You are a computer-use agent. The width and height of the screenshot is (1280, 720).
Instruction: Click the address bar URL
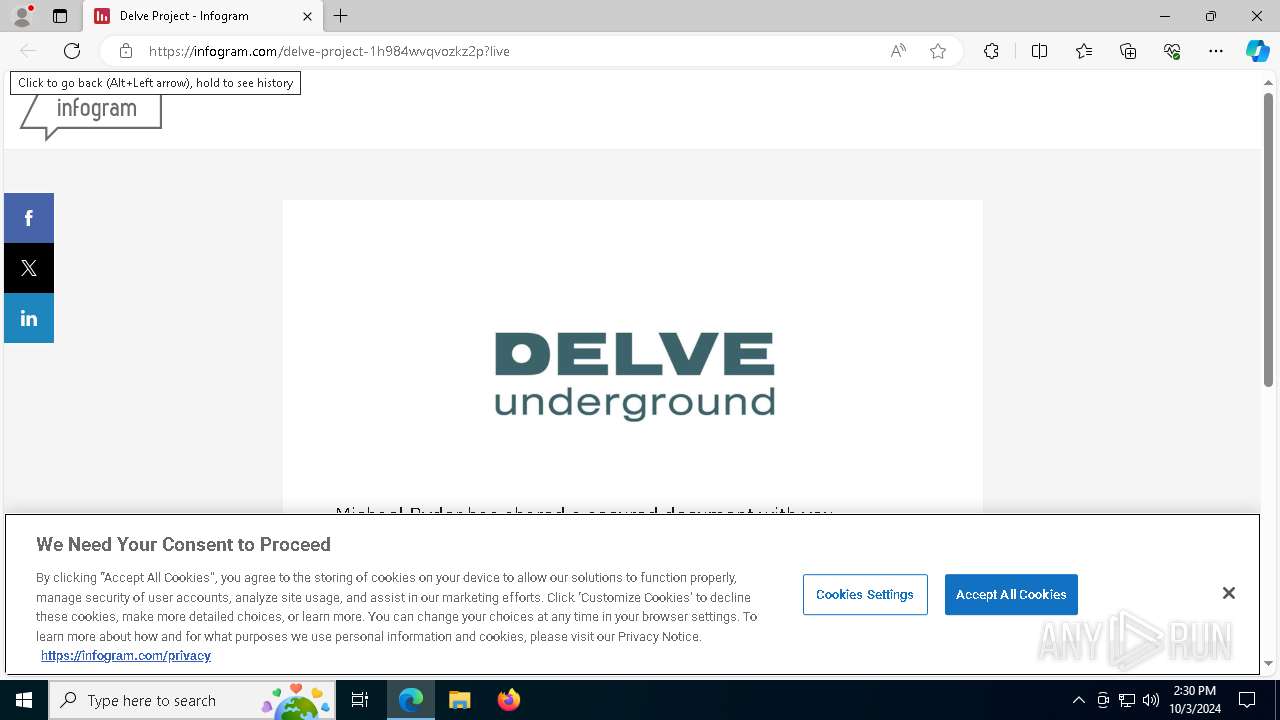click(x=329, y=51)
